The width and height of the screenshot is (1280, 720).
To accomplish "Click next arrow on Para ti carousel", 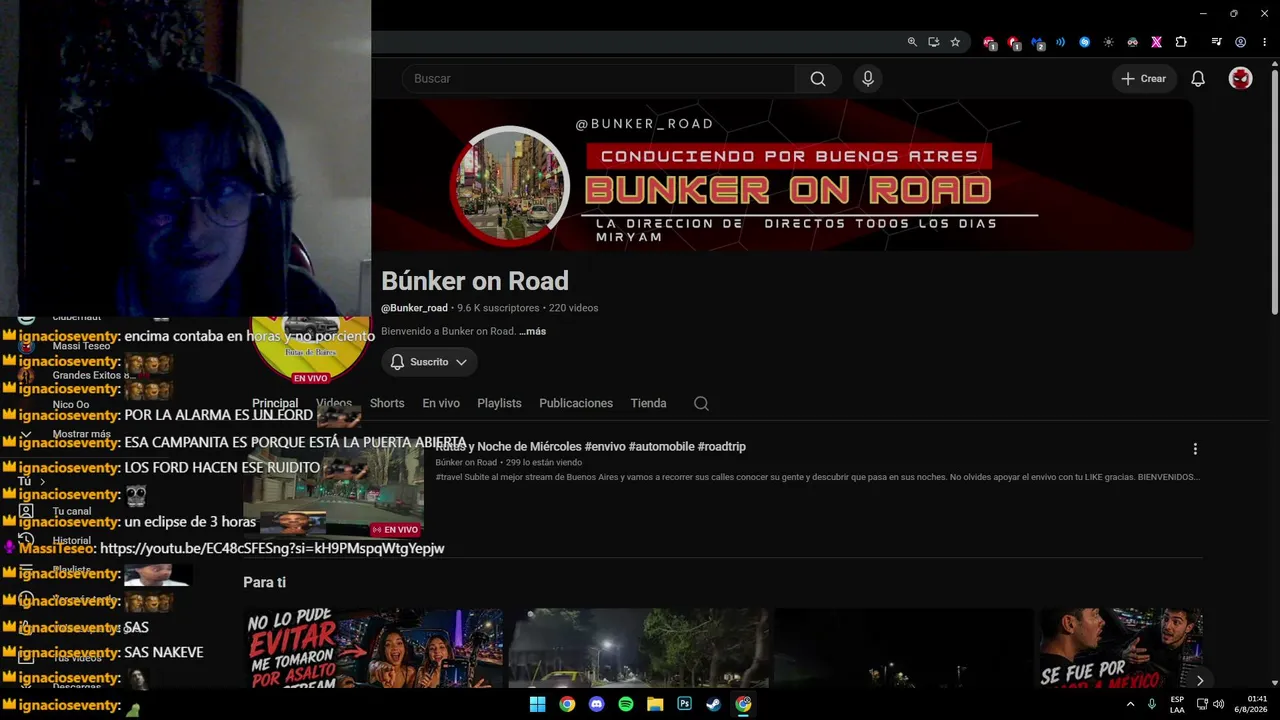I will click(x=1200, y=680).
